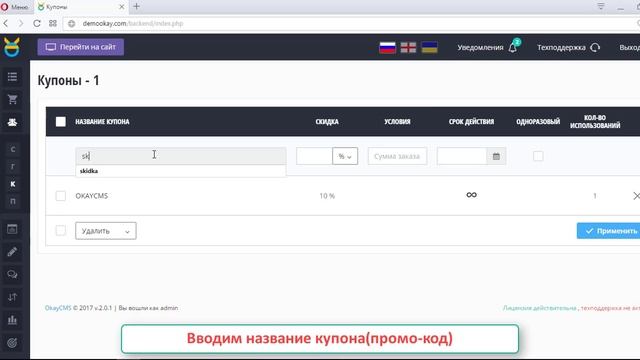Click the Выход logout link

tap(629, 48)
